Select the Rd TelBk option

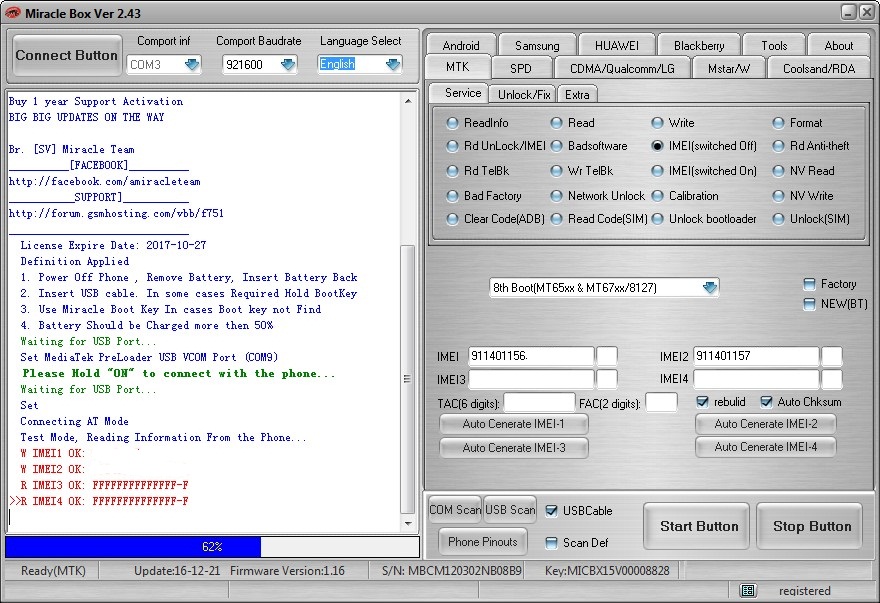coord(452,171)
